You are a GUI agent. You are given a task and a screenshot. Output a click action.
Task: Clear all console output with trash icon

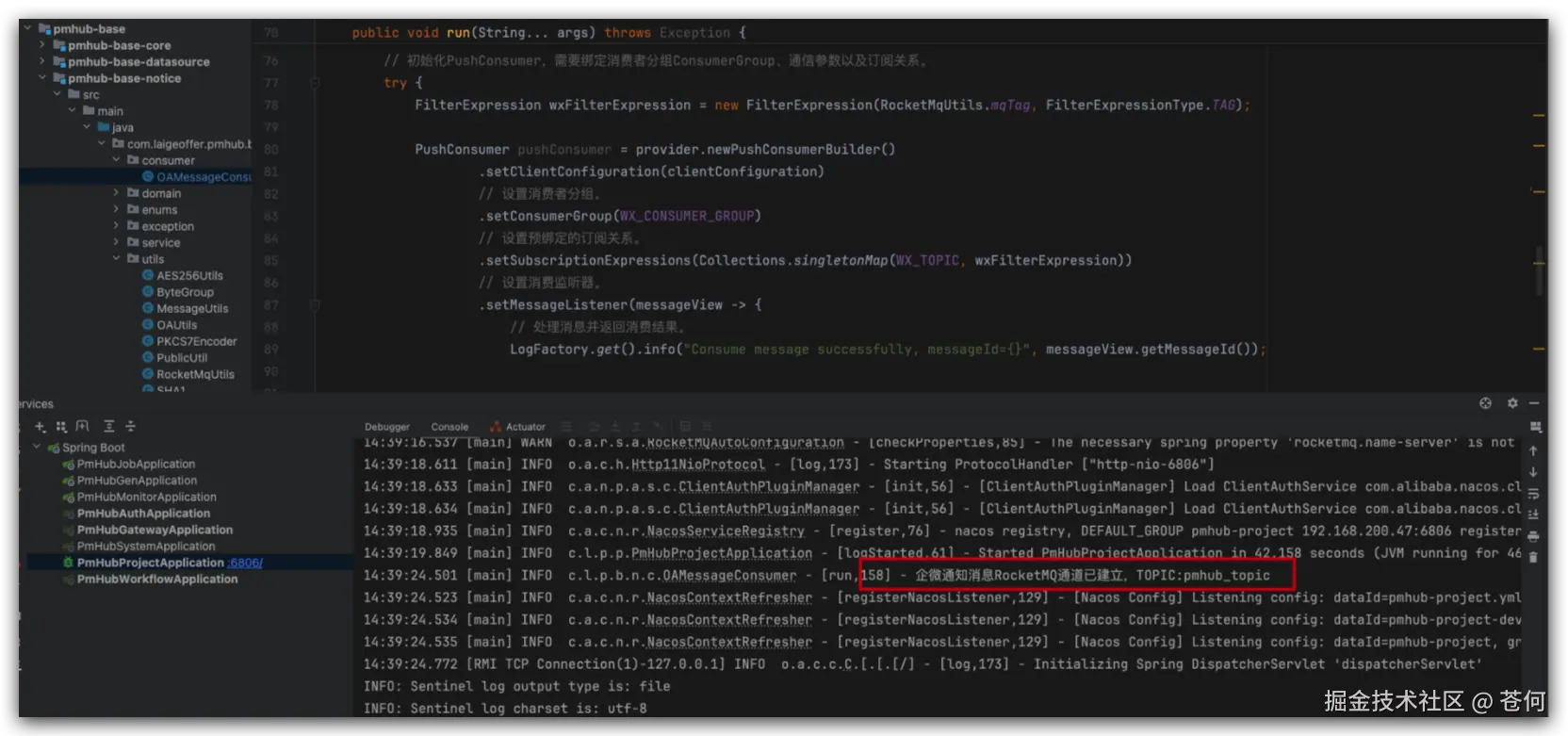point(1533,557)
